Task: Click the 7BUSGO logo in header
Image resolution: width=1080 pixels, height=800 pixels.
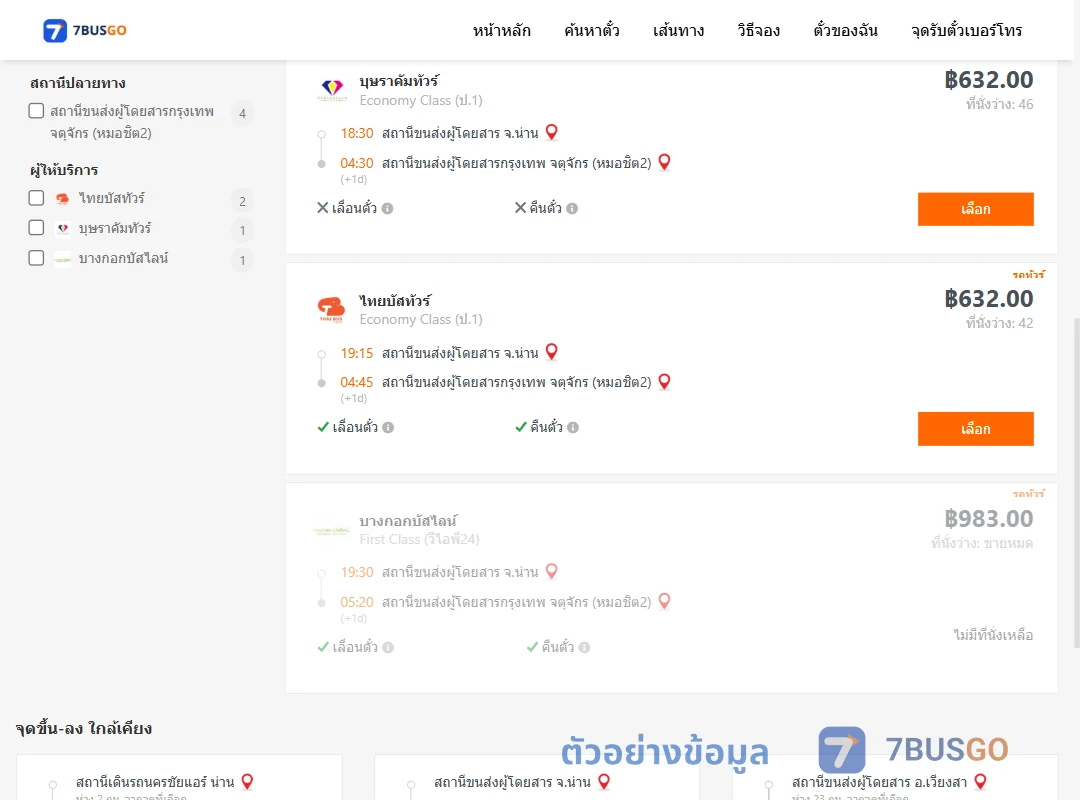Action: click(x=85, y=30)
